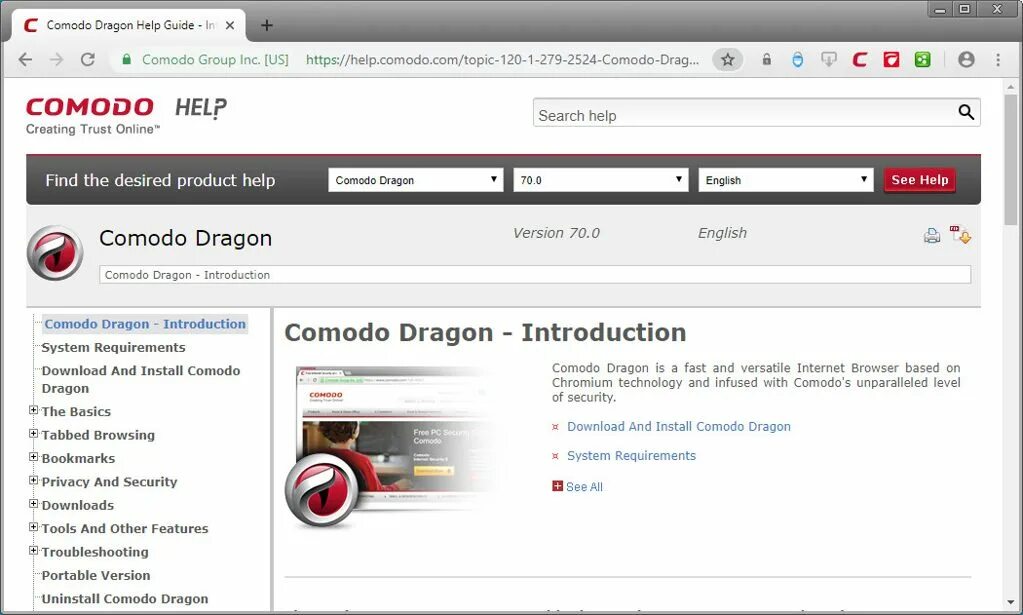Click the padlock extension icon in toolbar
This screenshot has width=1023, height=615.
[767, 60]
